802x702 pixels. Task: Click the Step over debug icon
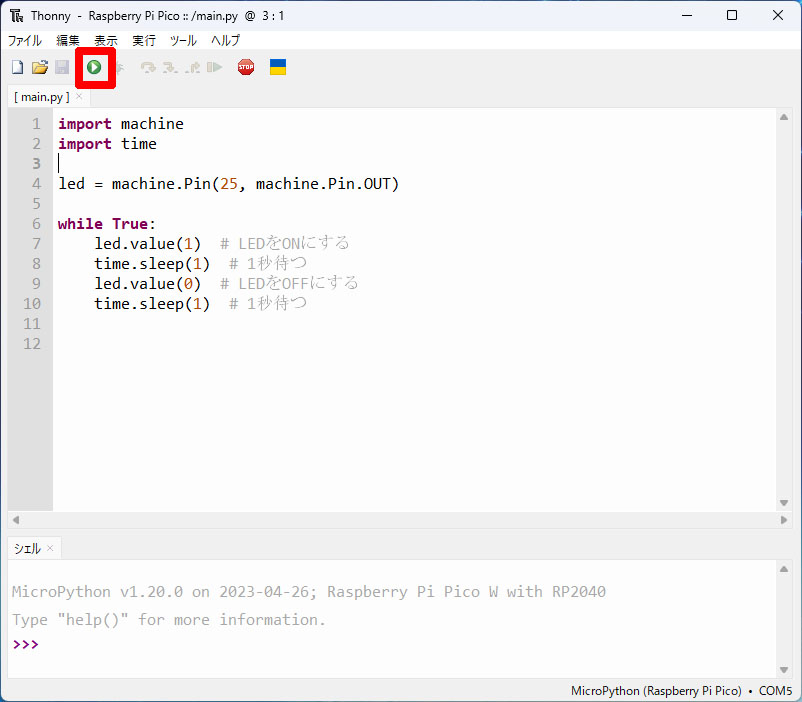148,67
